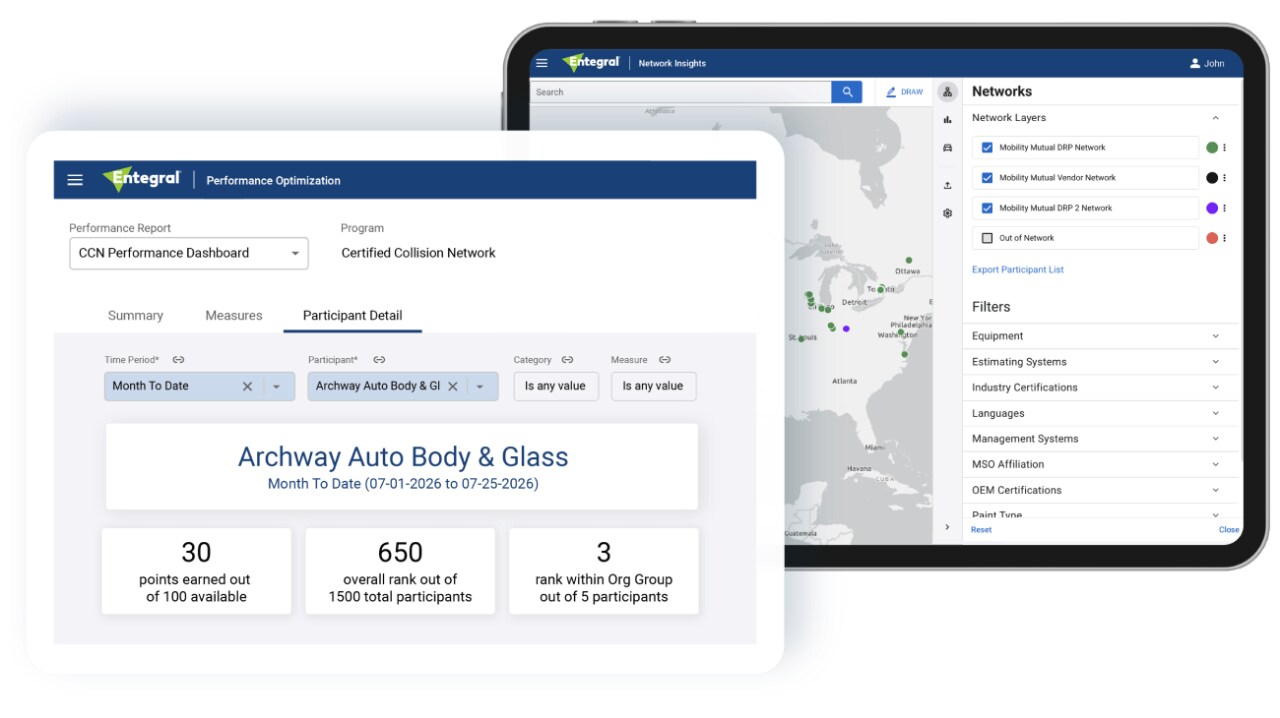Click the green map marker near Ottawa

pyautogui.click(x=909, y=259)
